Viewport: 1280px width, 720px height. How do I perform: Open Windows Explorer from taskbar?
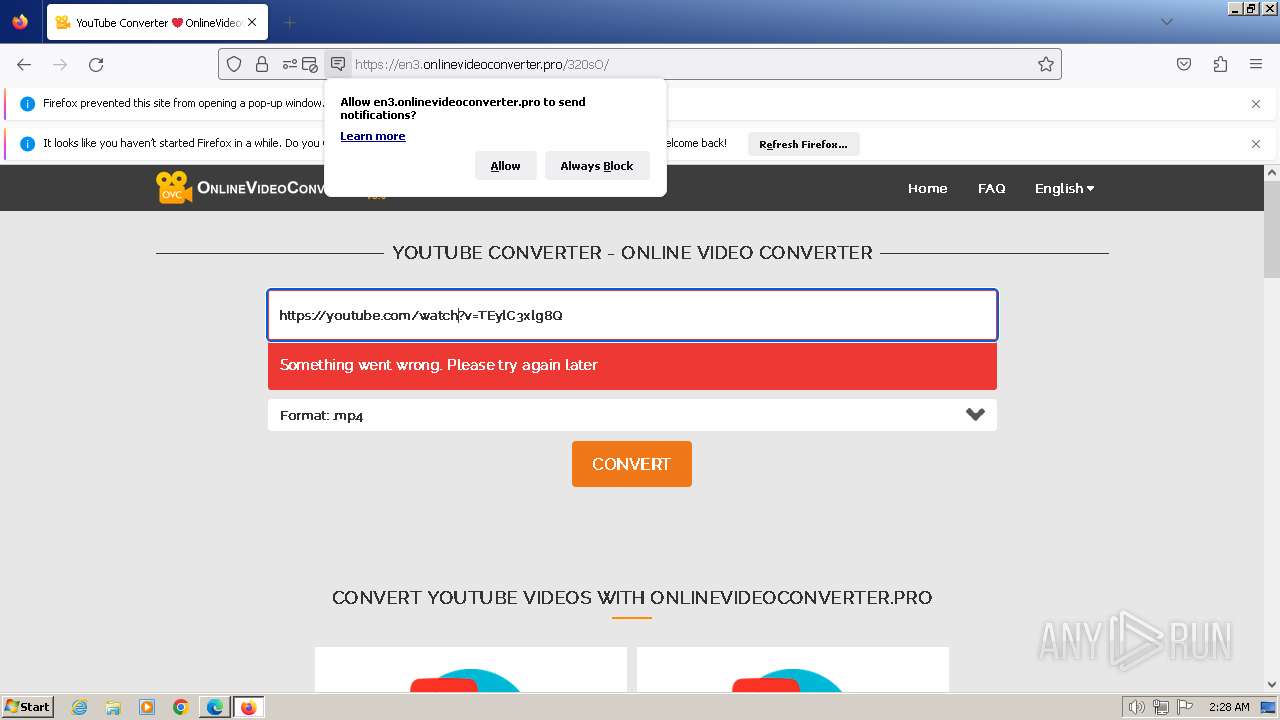pos(113,707)
